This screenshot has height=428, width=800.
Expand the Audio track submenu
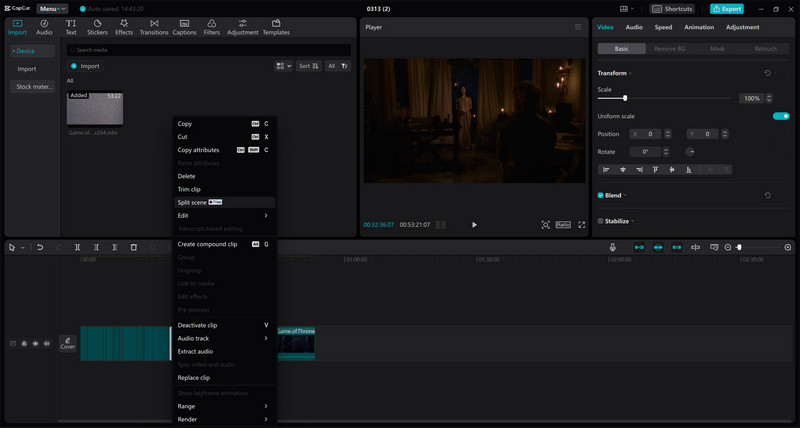tap(224, 338)
